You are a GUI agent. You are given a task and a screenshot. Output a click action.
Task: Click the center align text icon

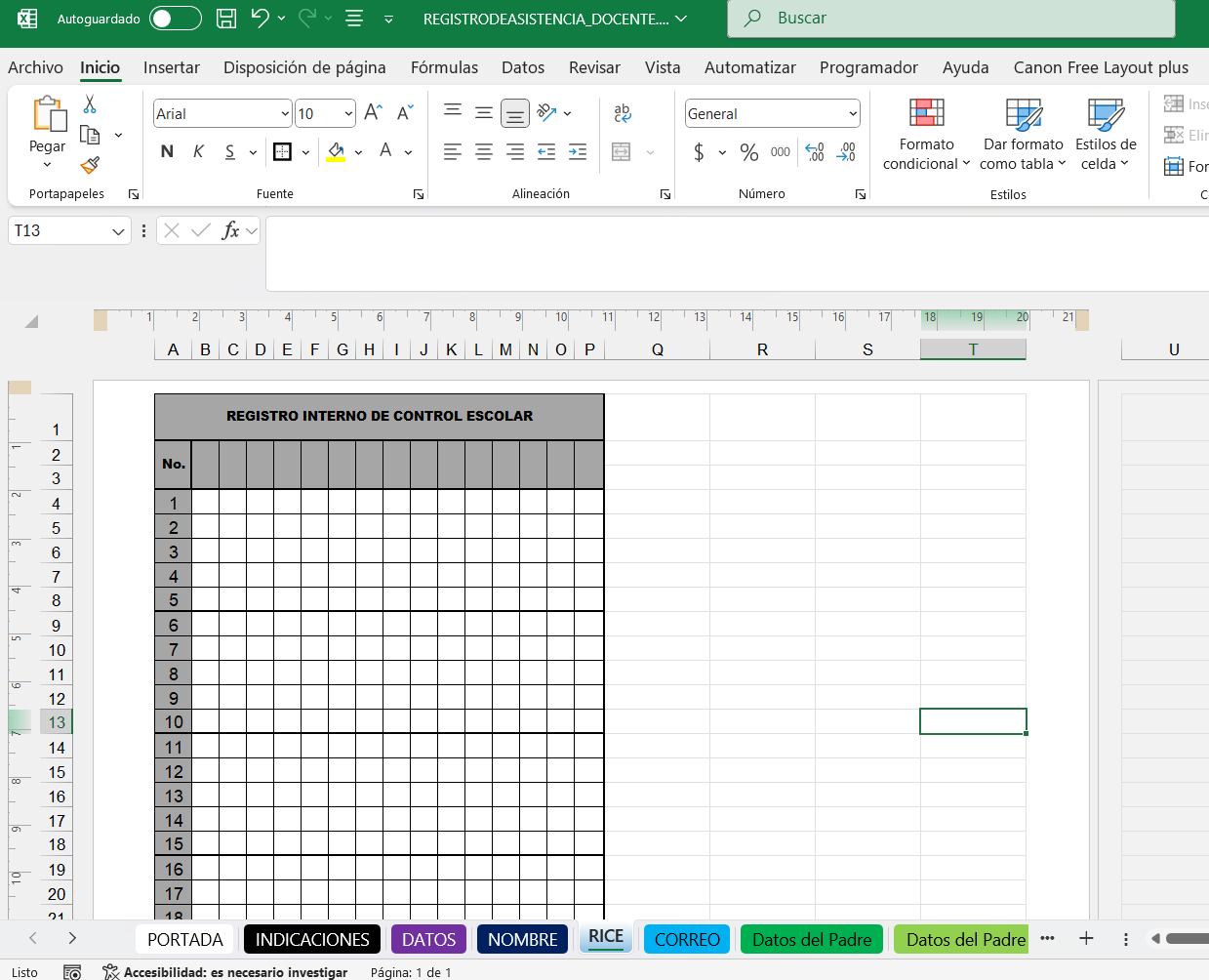coord(484,152)
